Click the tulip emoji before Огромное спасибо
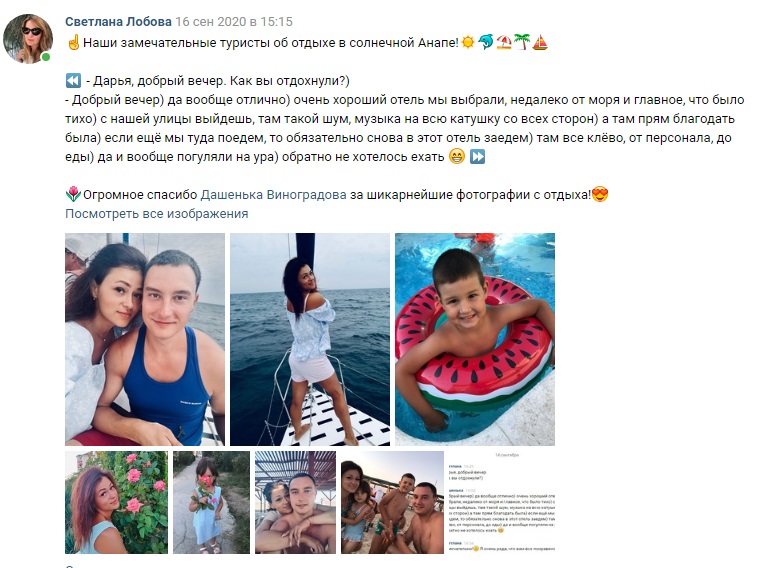Viewport: 775px width, 568px height. click(x=73, y=195)
